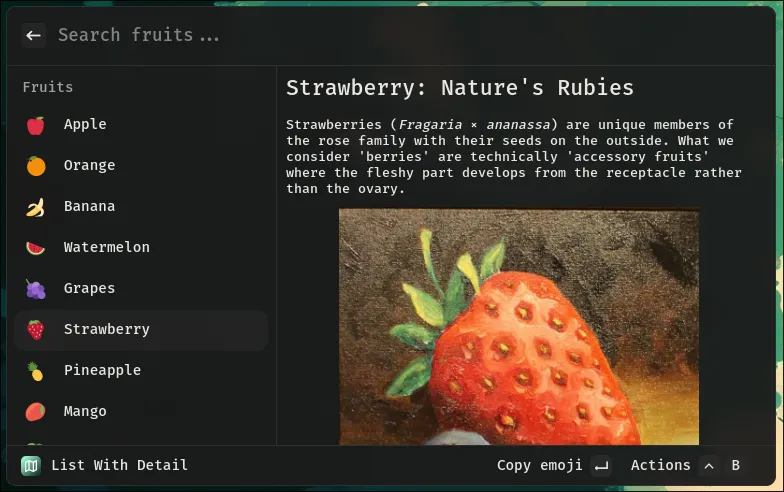Open the Actions menu
The width and height of the screenshot is (784, 492).
tap(660, 465)
